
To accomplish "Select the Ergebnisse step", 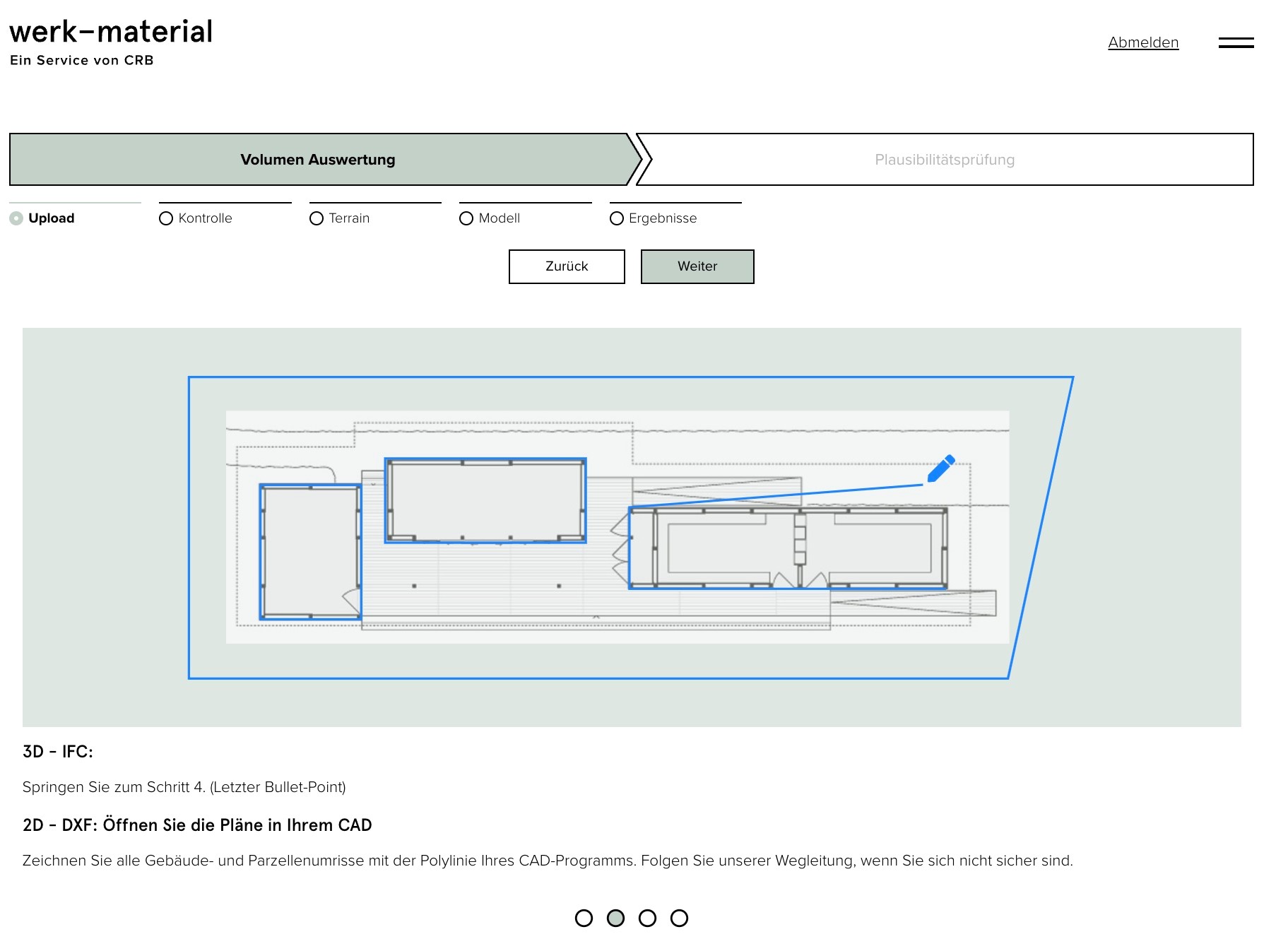I will tap(654, 218).
